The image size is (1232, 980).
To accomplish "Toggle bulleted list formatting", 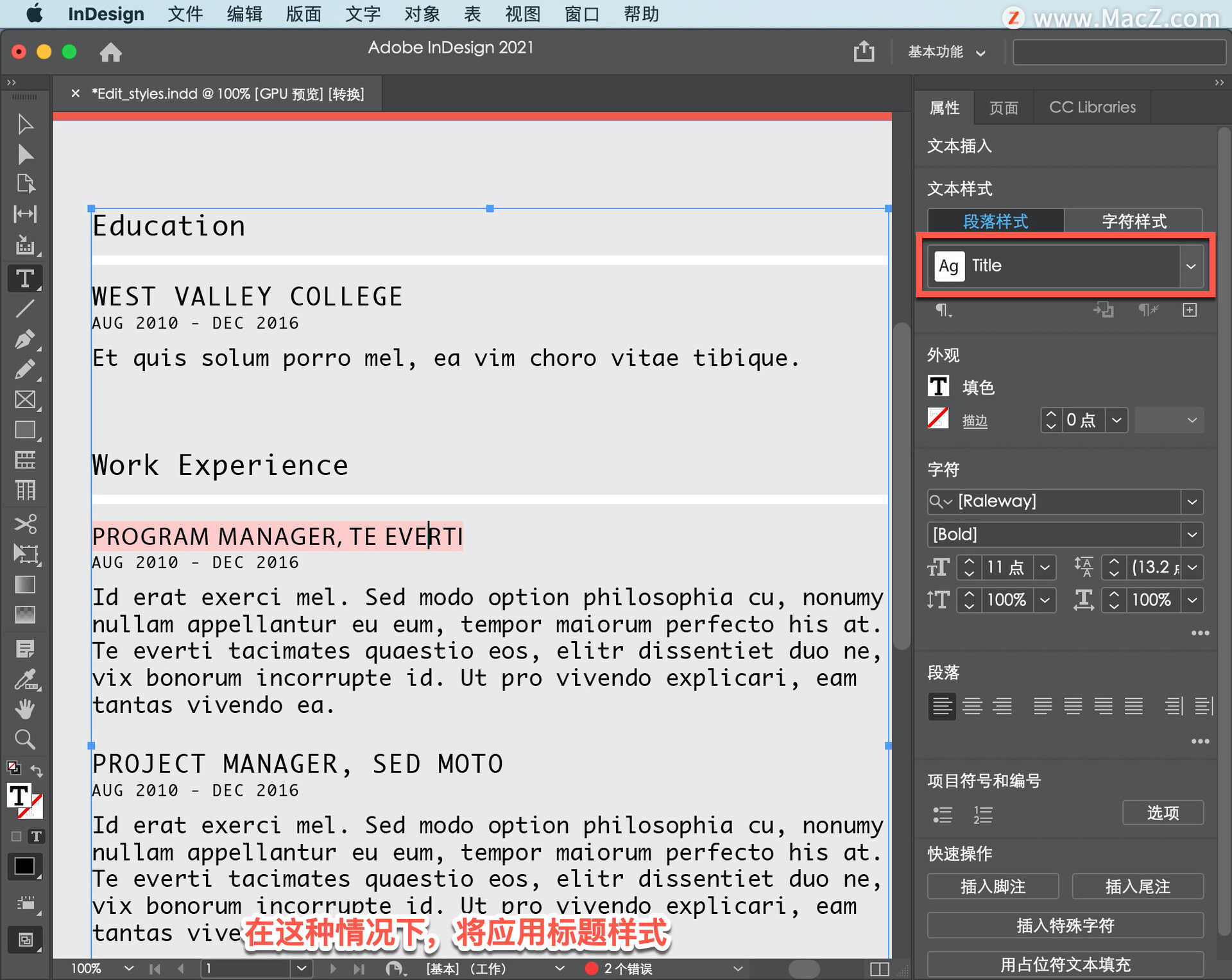I will pos(942,814).
